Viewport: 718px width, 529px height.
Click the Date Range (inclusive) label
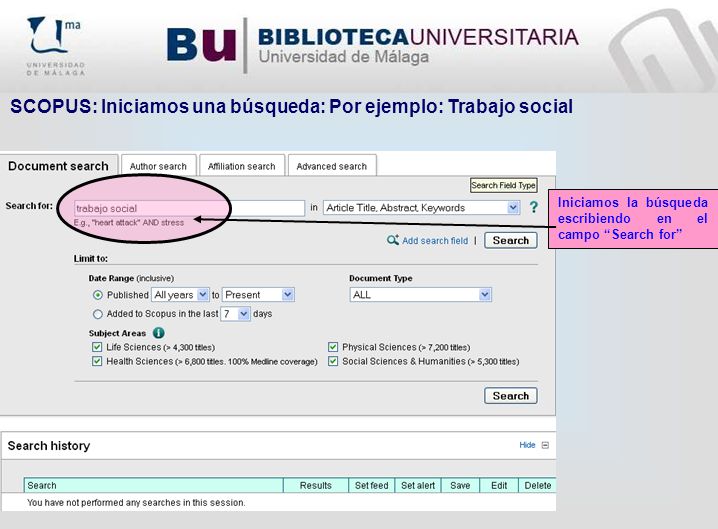pos(131,278)
